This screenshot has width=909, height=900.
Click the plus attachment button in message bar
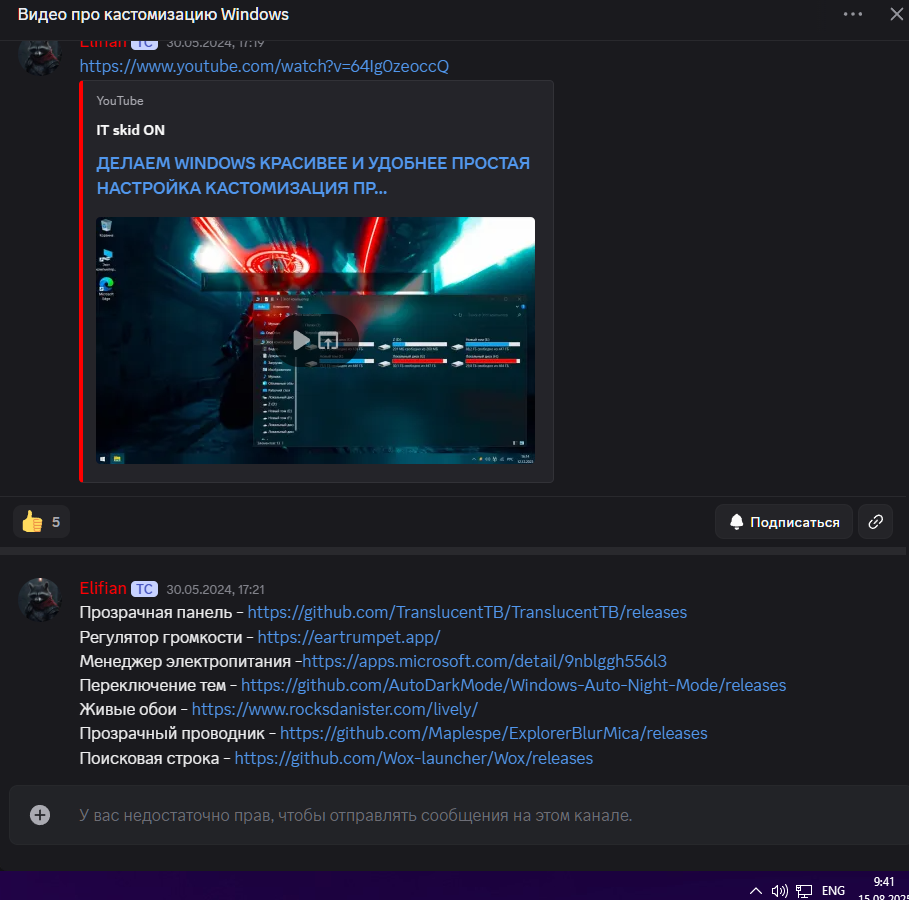pos(40,815)
